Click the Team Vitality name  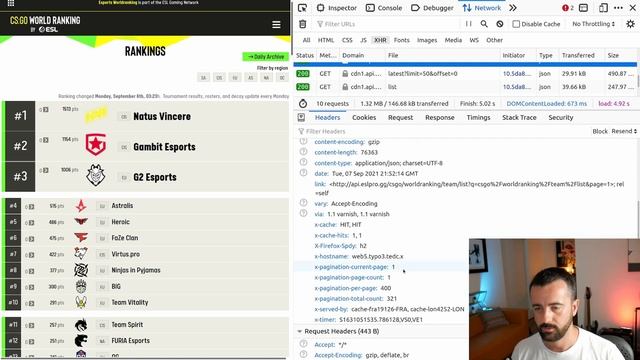[130, 302]
